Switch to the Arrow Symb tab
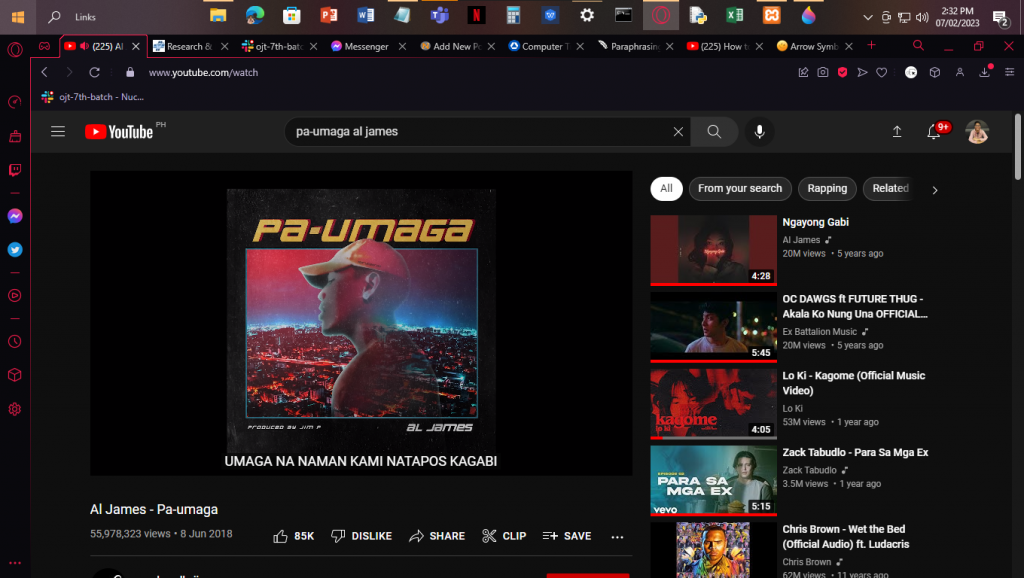The height and width of the screenshot is (578, 1024). (814, 46)
